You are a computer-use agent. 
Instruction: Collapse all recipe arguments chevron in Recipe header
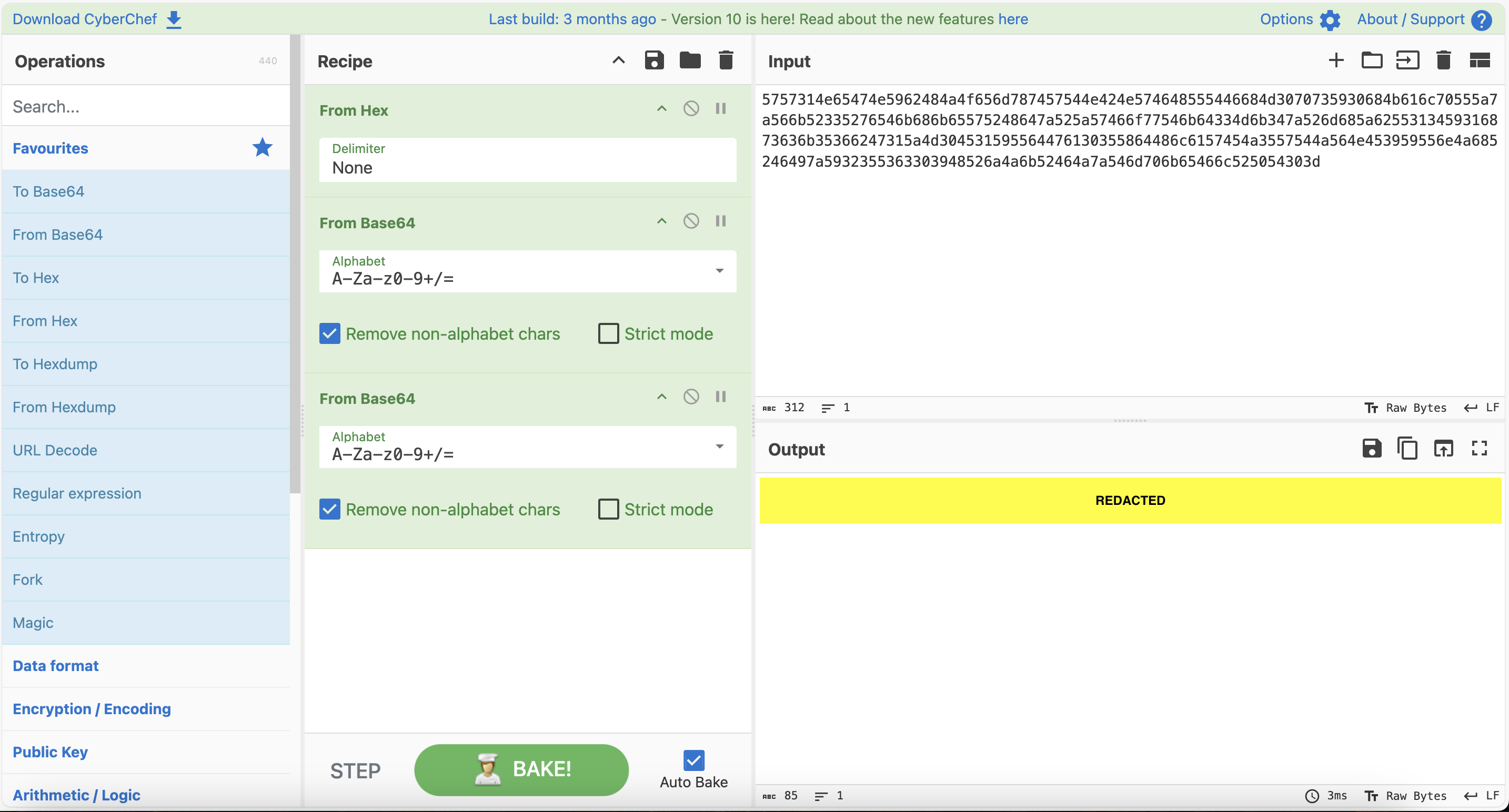619,60
